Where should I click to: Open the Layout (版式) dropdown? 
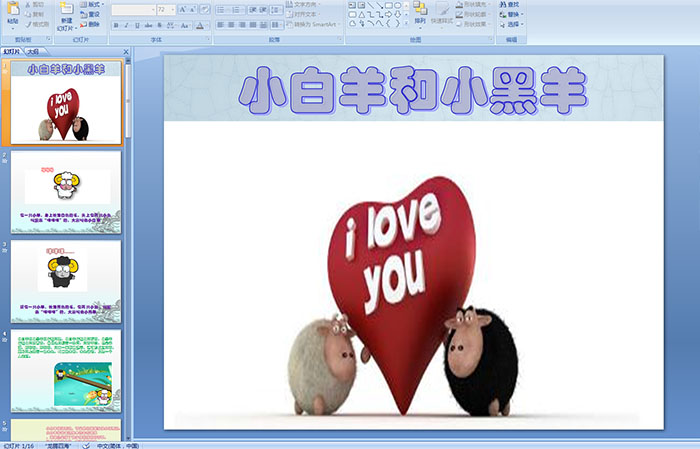[x=92, y=4]
